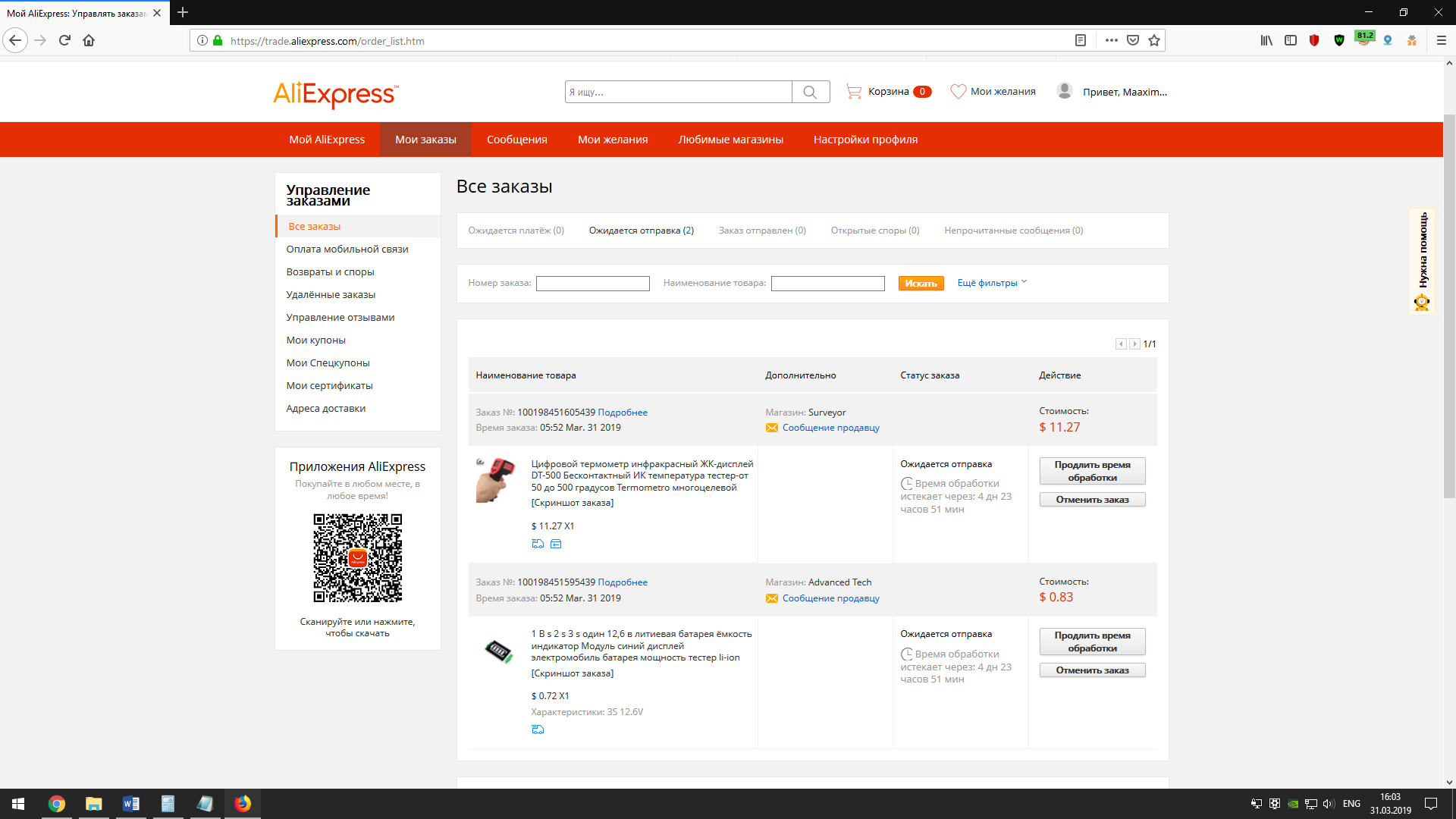The image size is (1456, 819).
Task: Click the page vertical scrollbar
Action: pos(1449,306)
